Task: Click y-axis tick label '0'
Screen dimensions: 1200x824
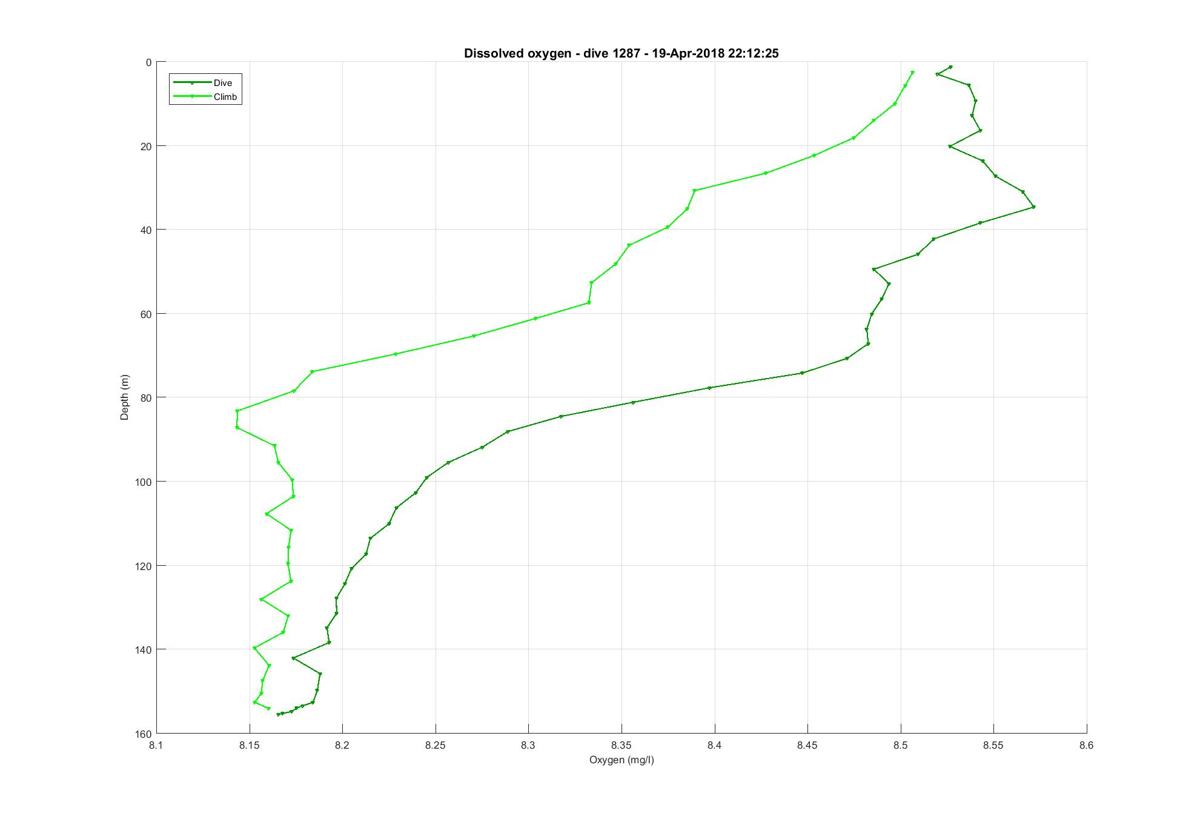Action: pyautogui.click(x=148, y=62)
